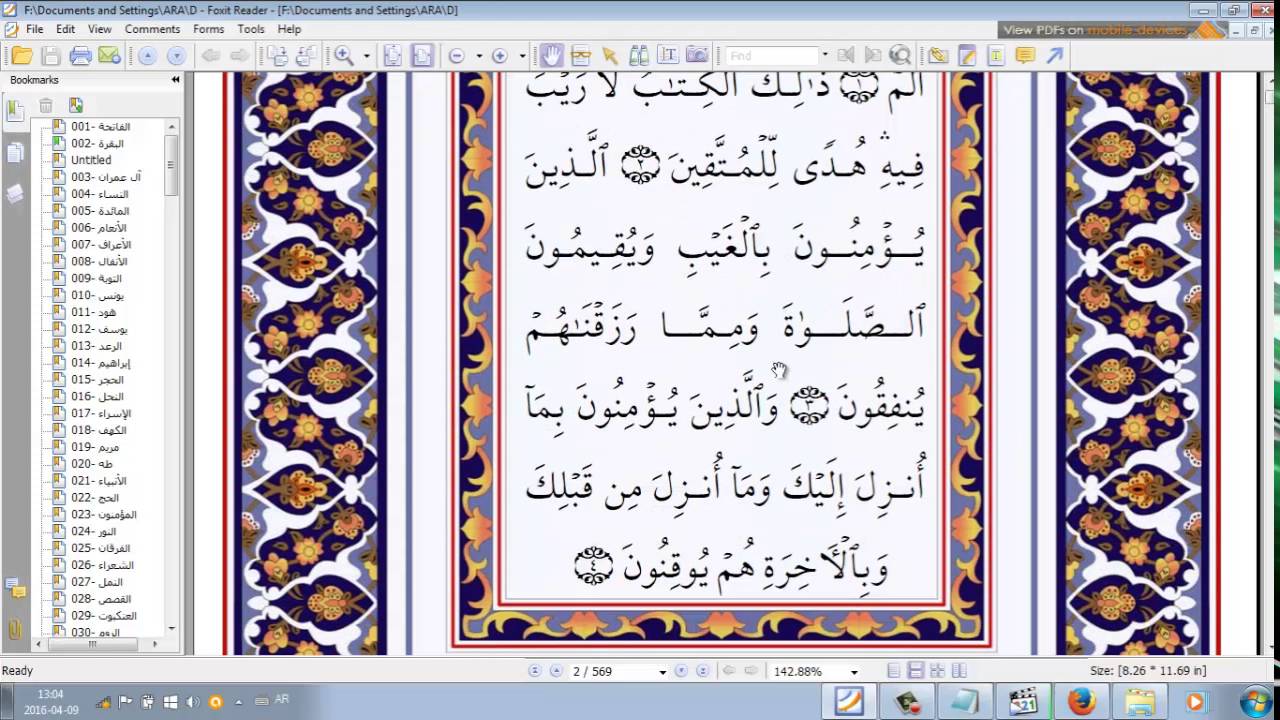1280x720 pixels.
Task: Select the Zoom magnifier tool
Action: point(345,56)
